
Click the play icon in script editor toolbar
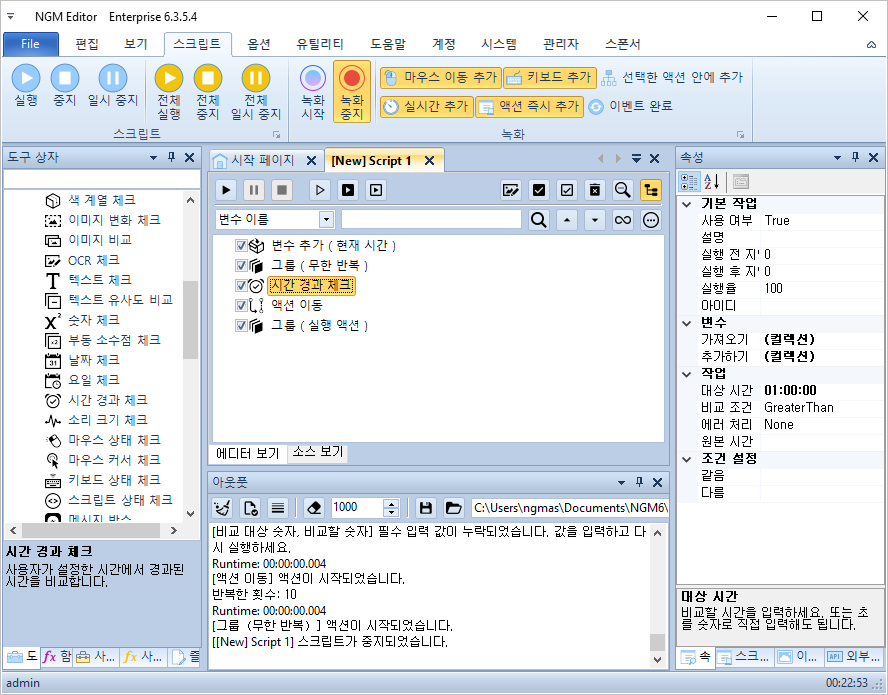[226, 190]
